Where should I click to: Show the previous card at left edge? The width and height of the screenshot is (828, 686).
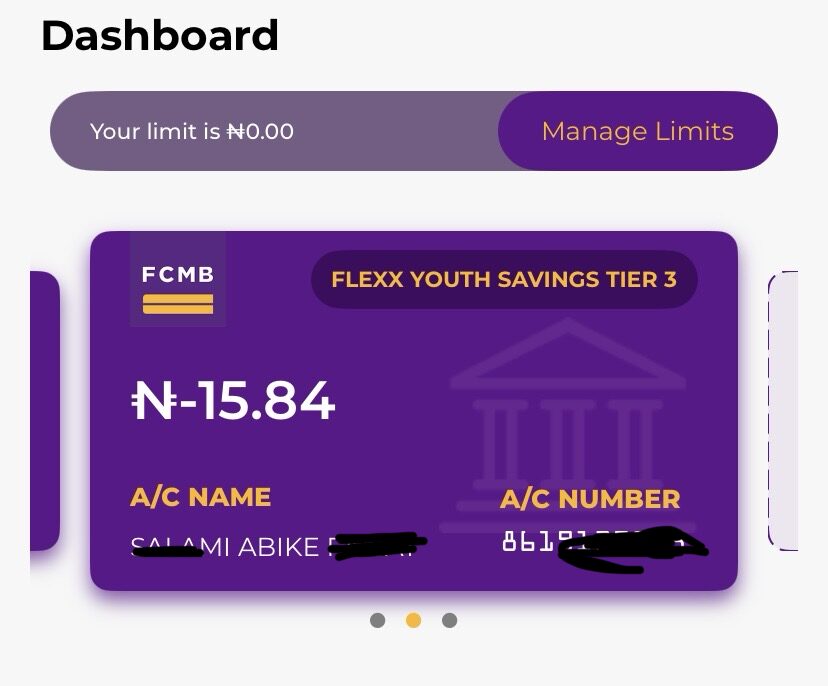click(x=44, y=410)
